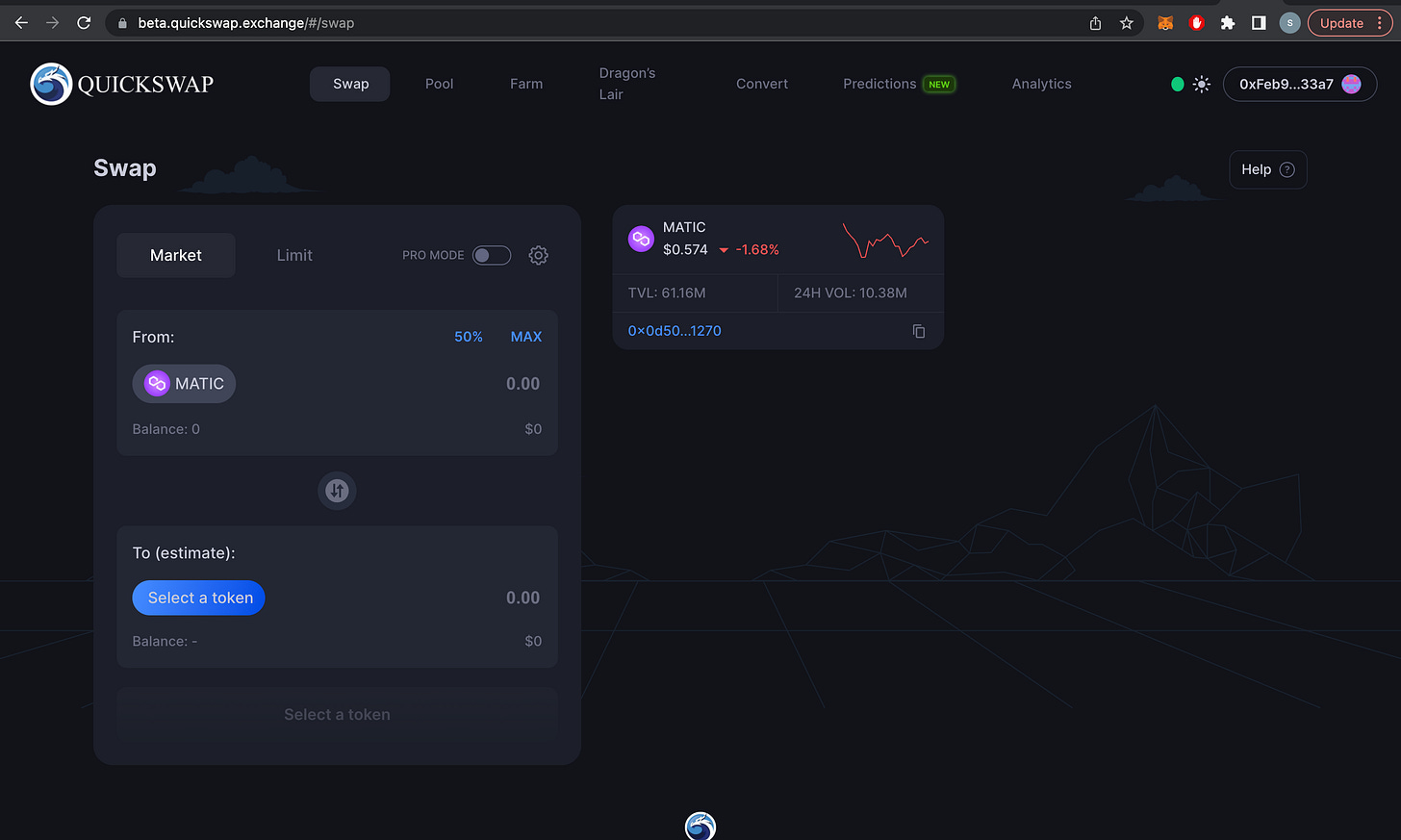This screenshot has width=1401, height=840.
Task: Open the Help button
Action: (x=1268, y=169)
